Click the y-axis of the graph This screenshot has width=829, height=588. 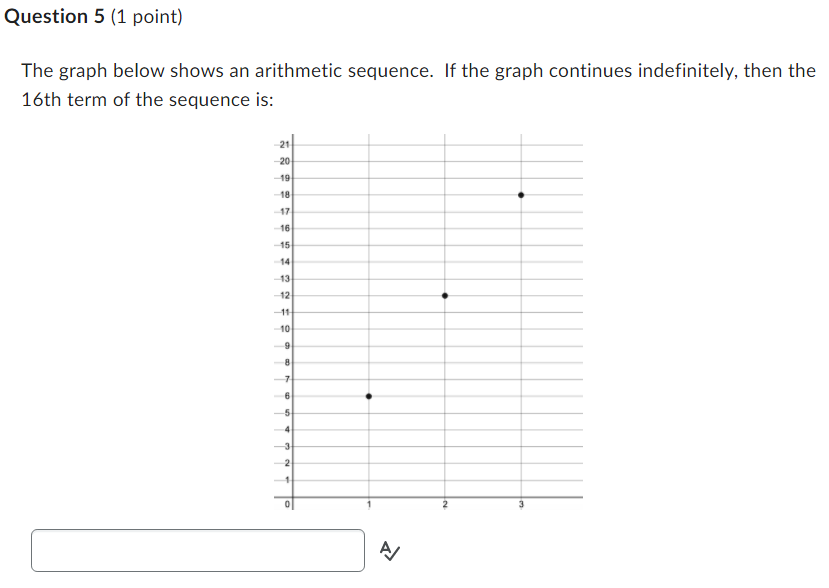(295, 320)
